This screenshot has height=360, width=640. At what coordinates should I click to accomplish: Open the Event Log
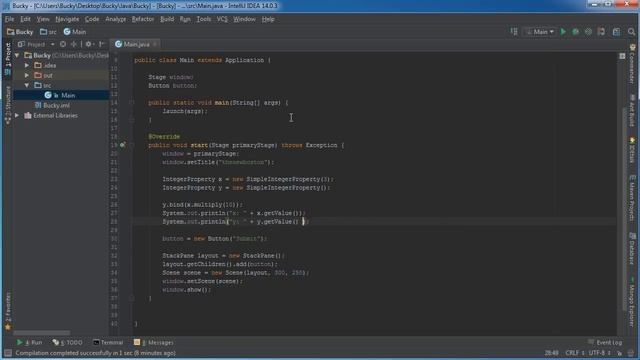(605, 342)
